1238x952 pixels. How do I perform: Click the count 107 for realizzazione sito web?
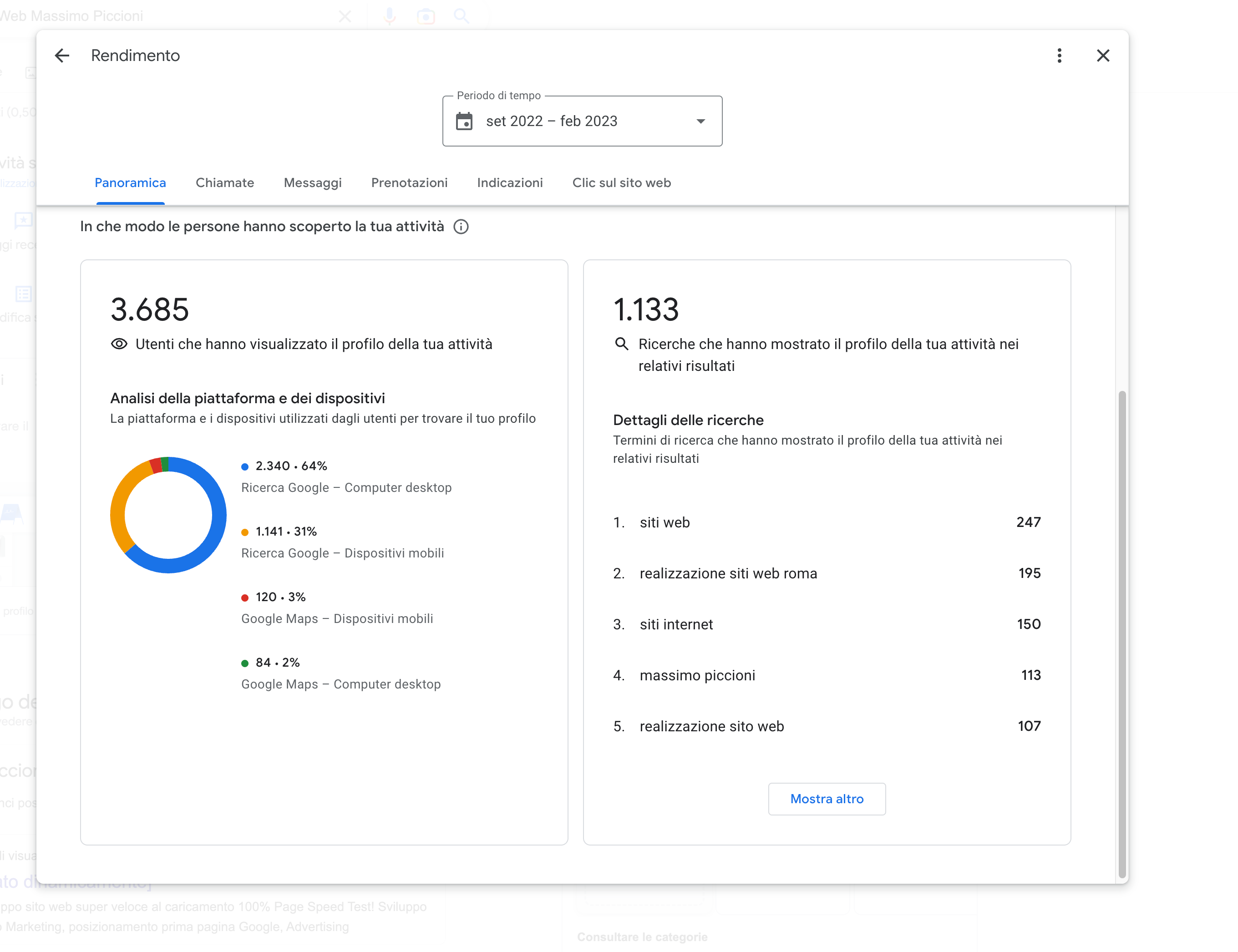coord(1030,726)
